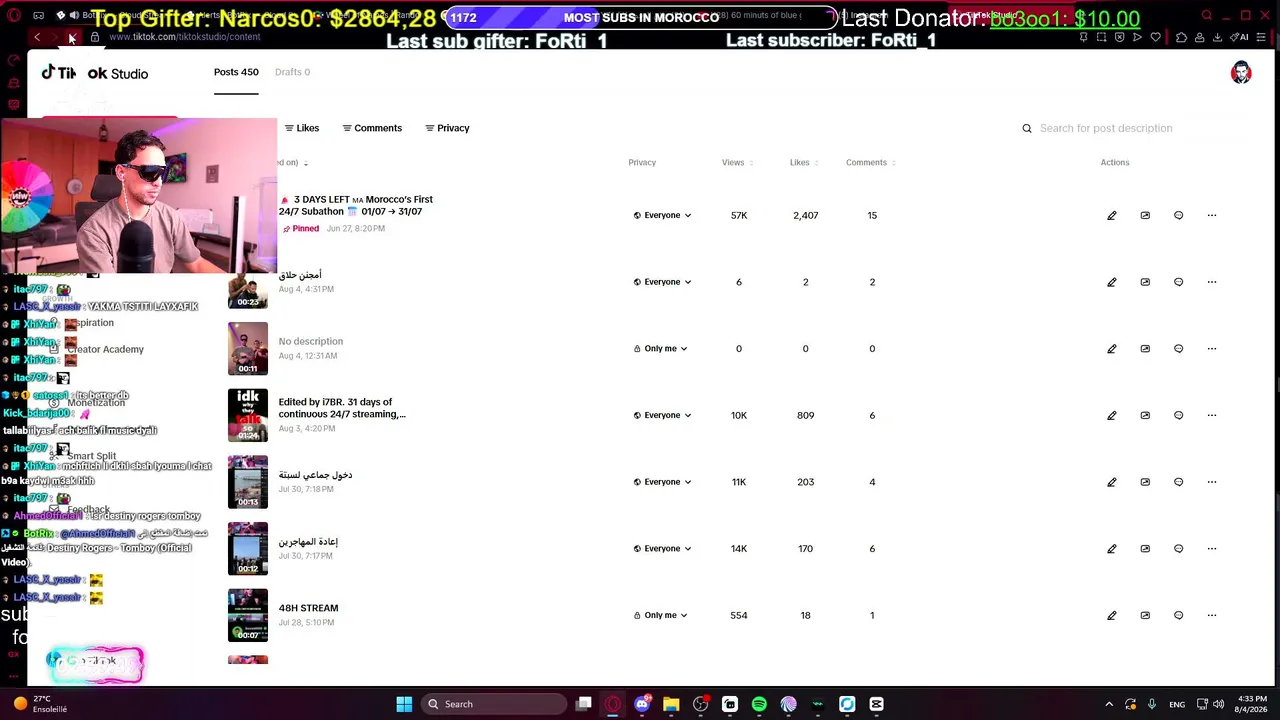Open CapCut from the taskbar

(876, 704)
